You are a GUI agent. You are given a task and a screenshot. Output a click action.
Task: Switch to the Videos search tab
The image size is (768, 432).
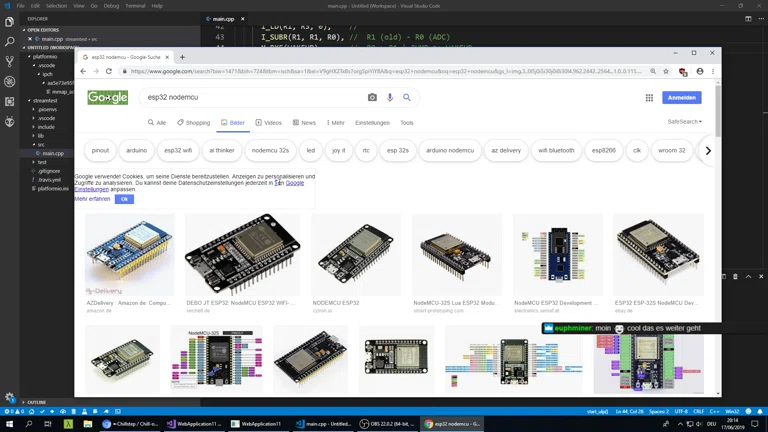click(268, 123)
